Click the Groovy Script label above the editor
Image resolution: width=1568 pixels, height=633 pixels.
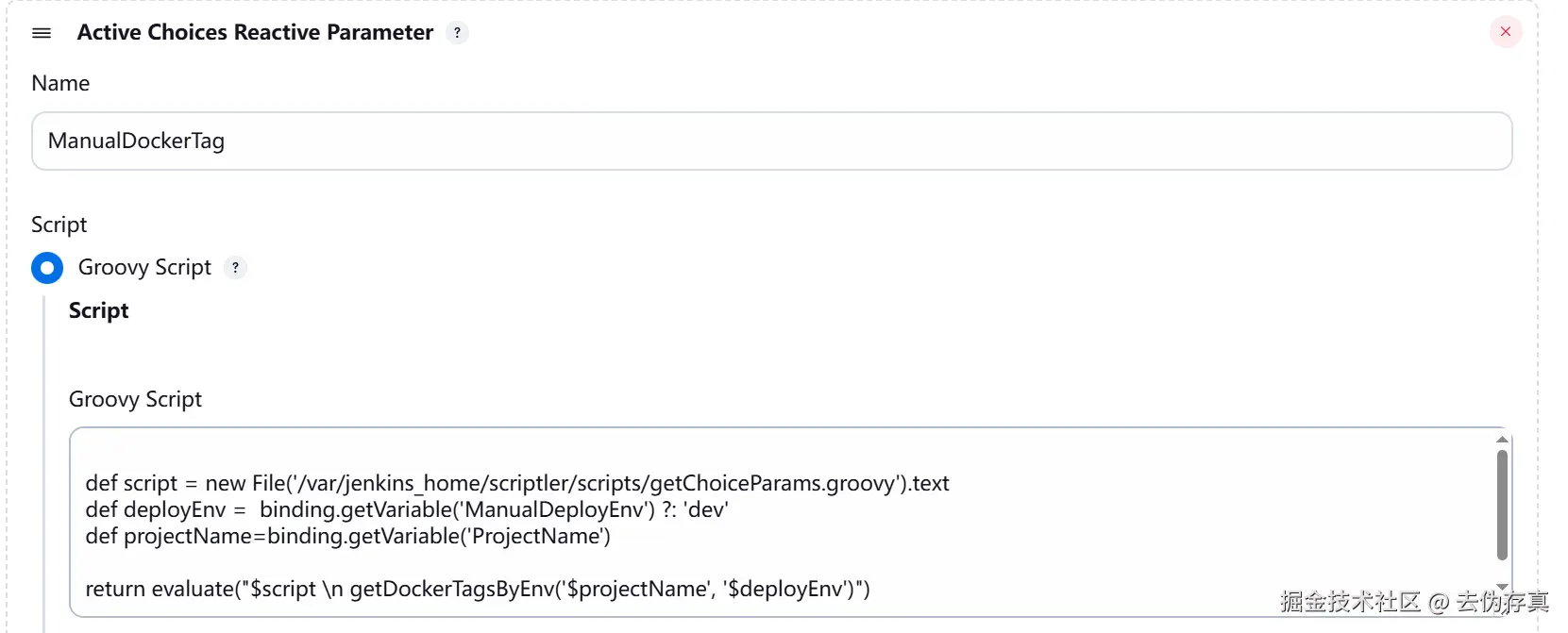click(x=135, y=400)
